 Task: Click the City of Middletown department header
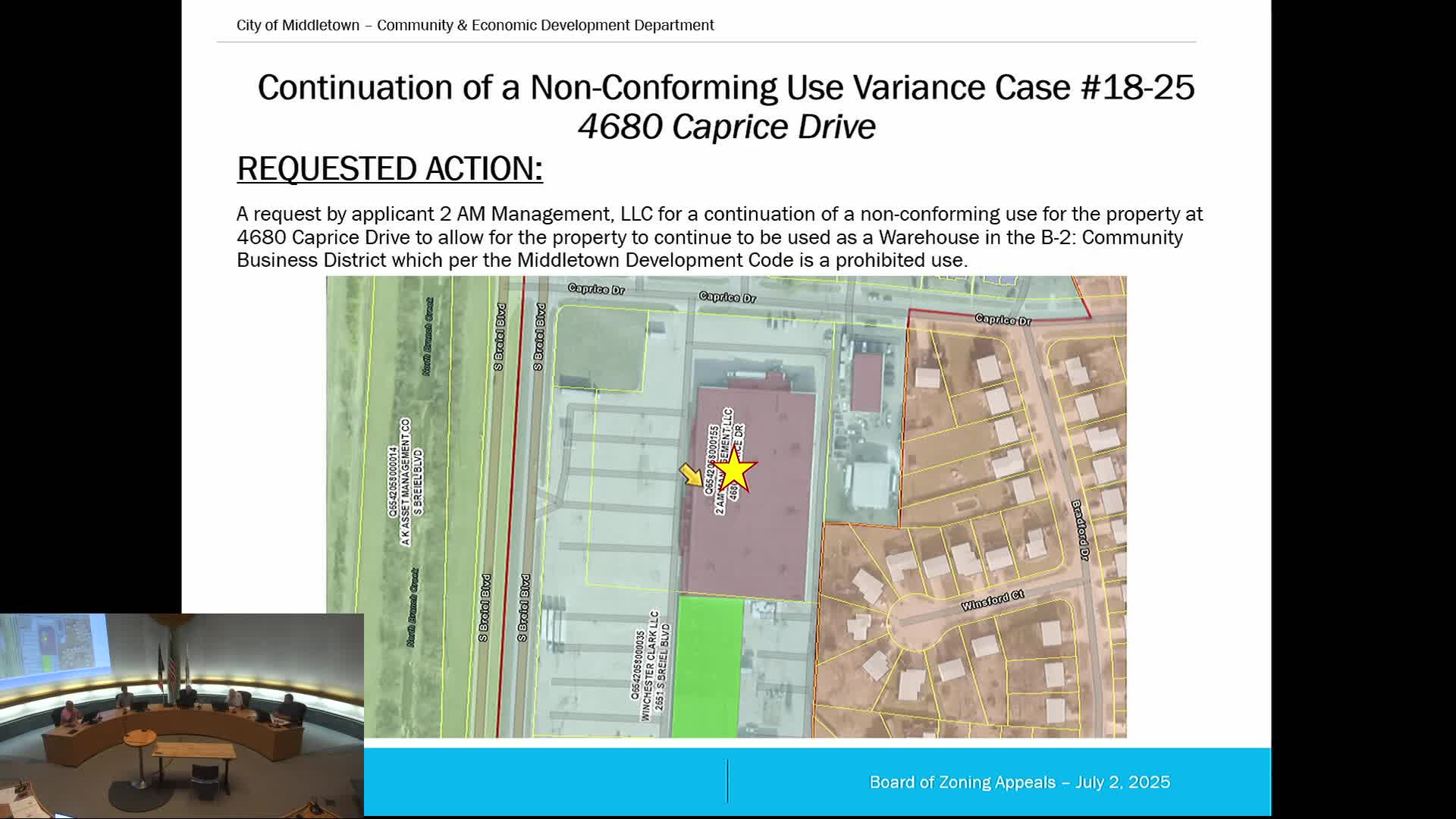(x=475, y=25)
